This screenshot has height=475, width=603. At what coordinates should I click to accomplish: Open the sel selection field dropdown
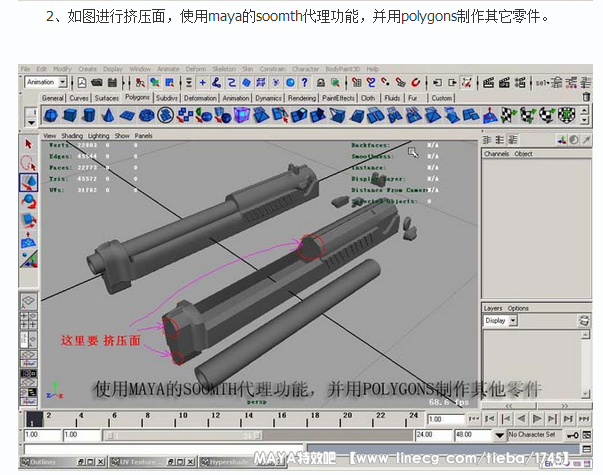(542, 82)
